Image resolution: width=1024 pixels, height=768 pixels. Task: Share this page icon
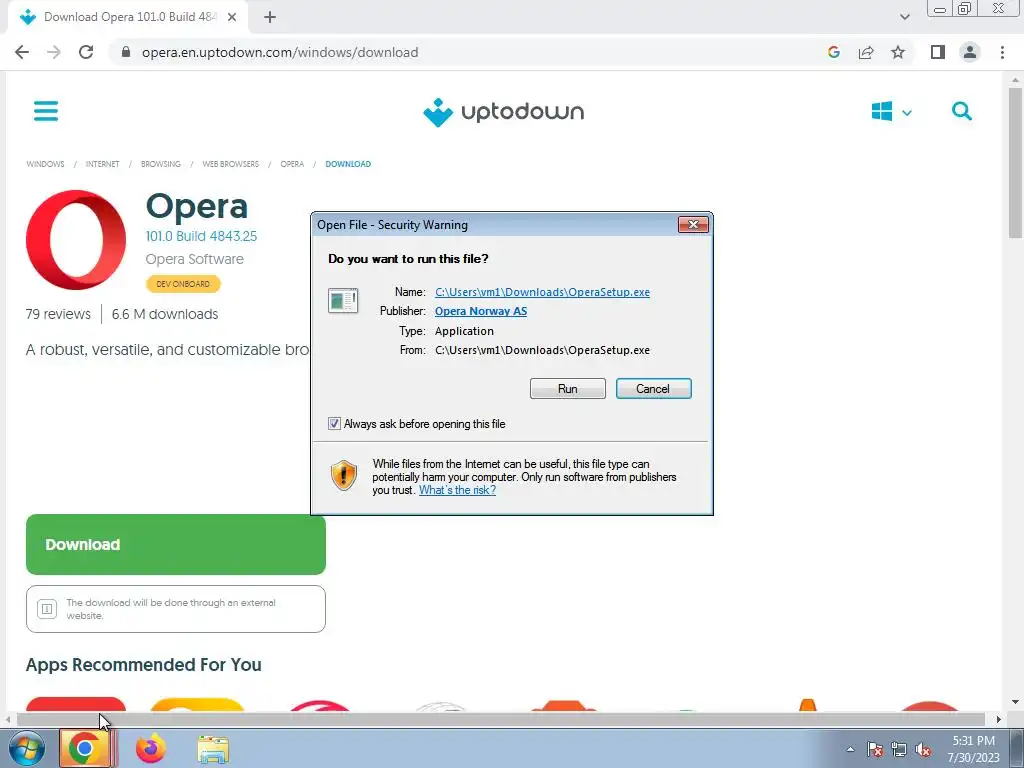pos(866,52)
